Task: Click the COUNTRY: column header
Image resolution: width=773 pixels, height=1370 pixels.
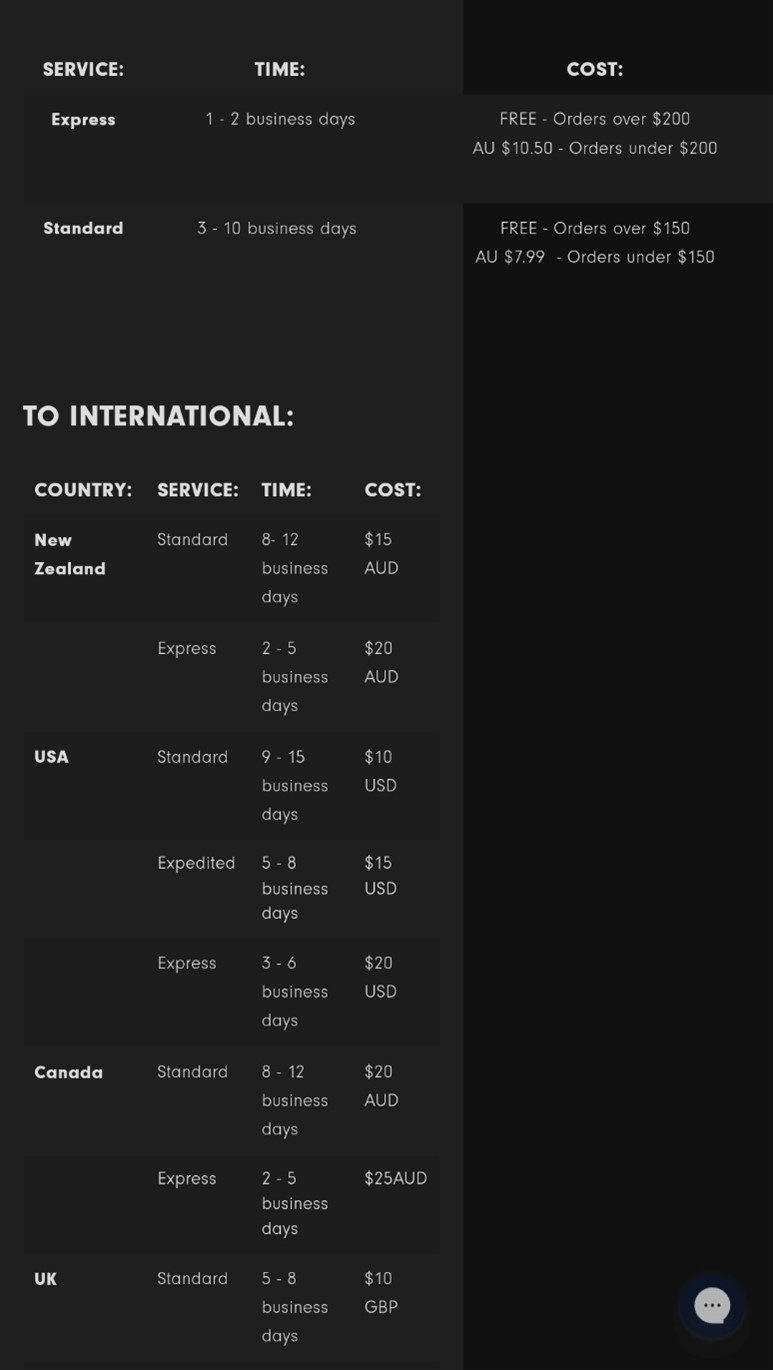Action: (83, 490)
